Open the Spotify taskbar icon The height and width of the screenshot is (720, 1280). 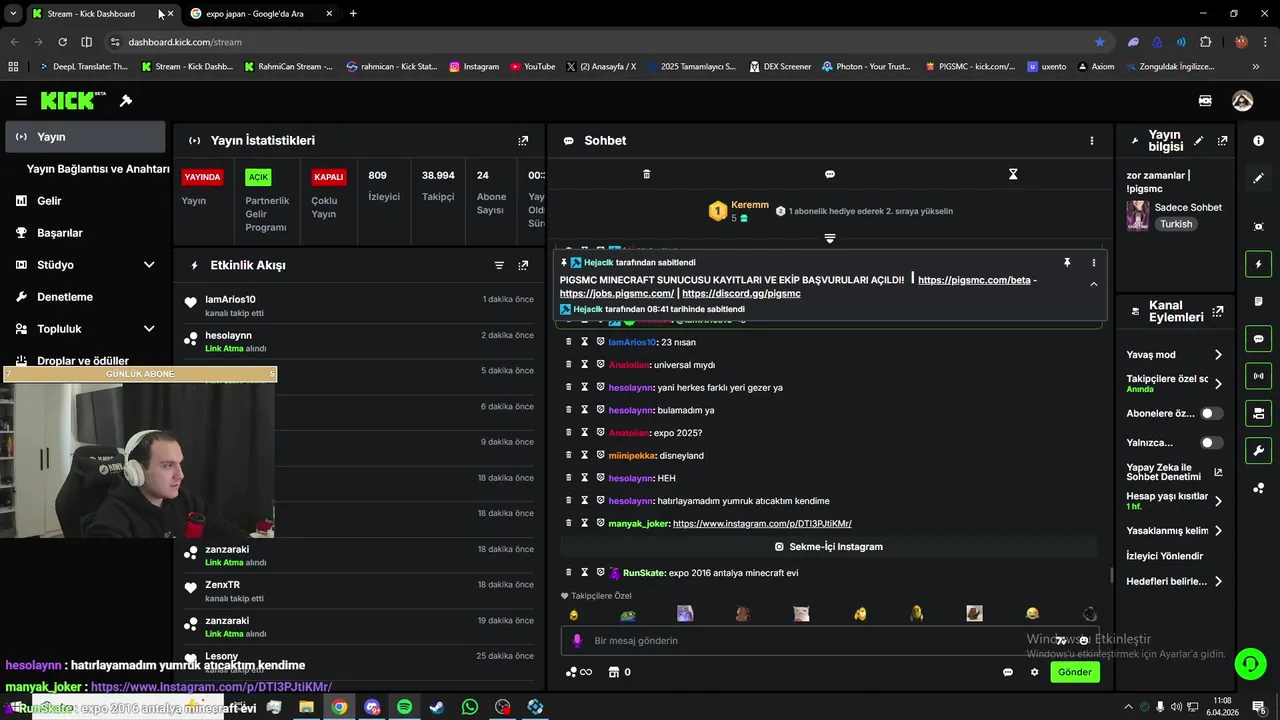point(404,707)
